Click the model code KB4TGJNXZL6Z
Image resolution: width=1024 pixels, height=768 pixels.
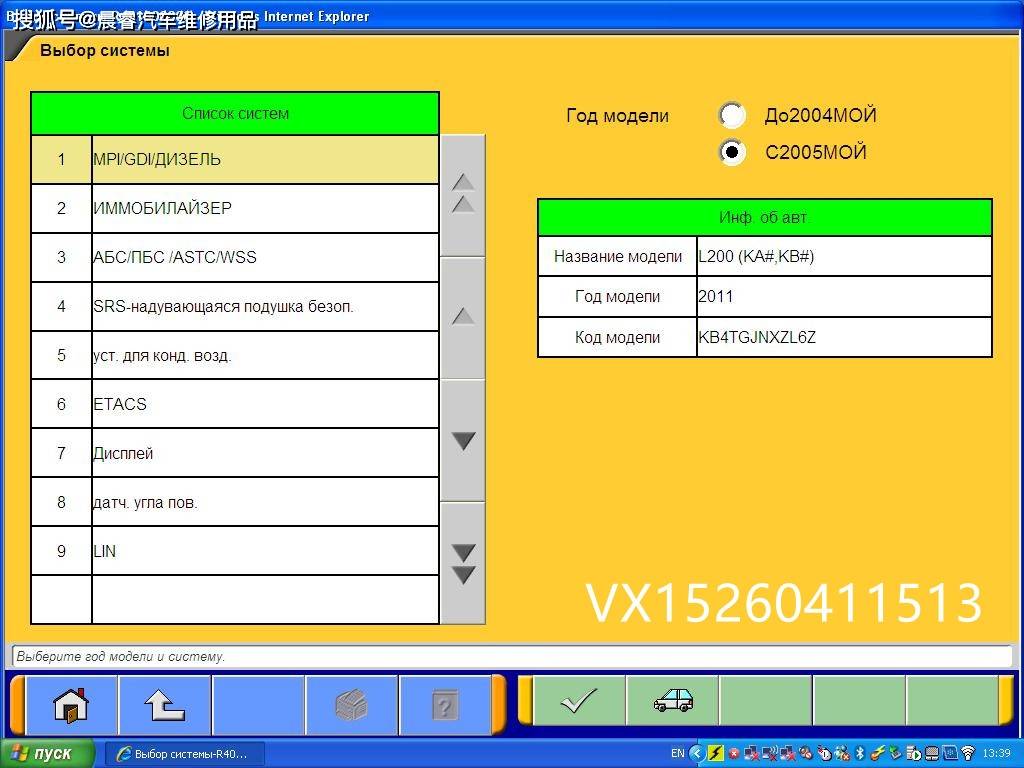(x=844, y=338)
